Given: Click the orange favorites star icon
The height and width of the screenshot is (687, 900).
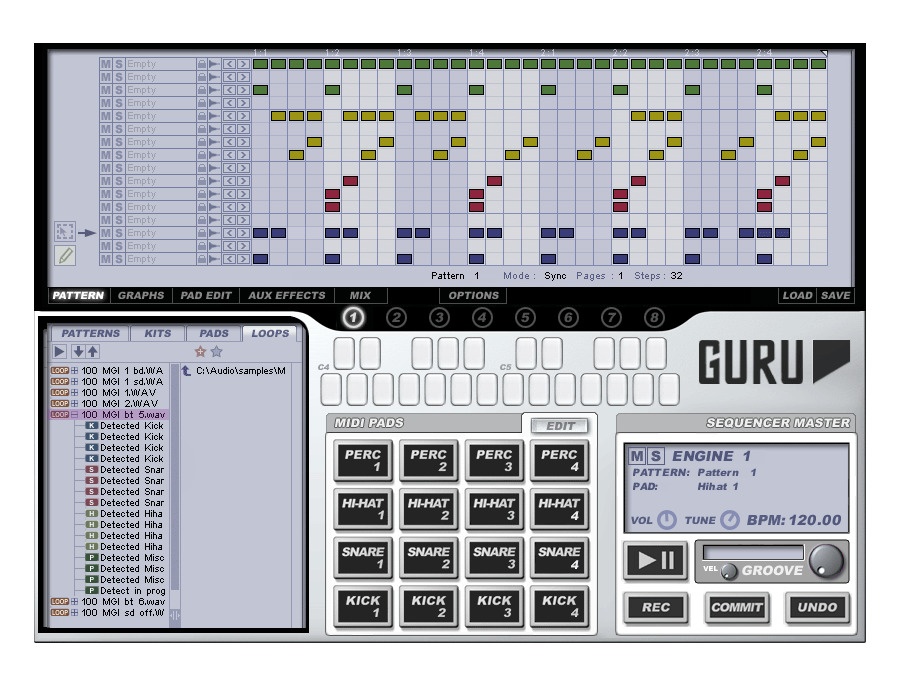Looking at the screenshot, I should click(200, 352).
